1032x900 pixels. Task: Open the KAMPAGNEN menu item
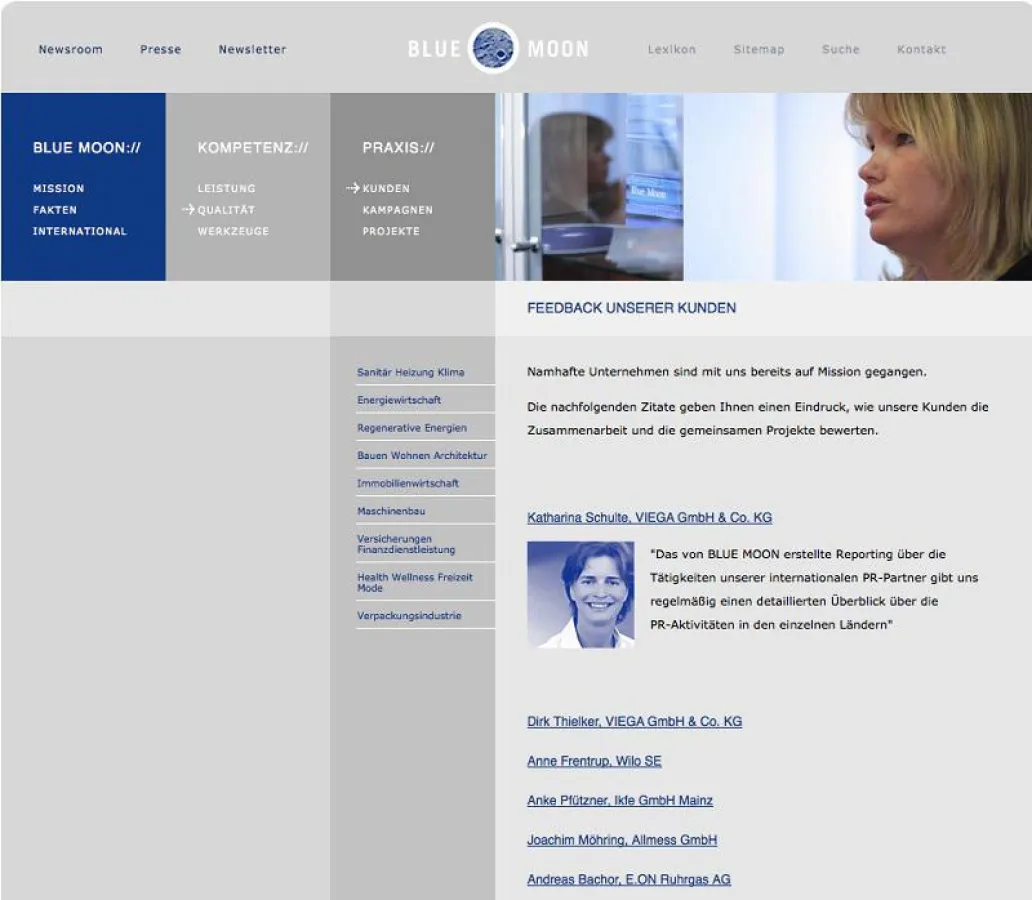pos(398,210)
